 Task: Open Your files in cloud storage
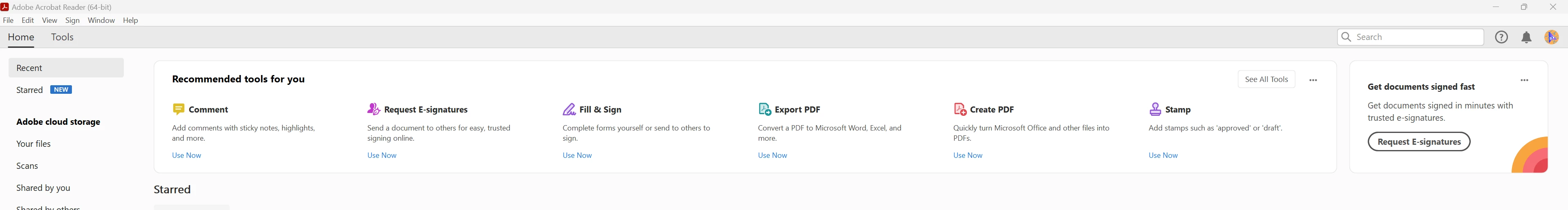[x=34, y=144]
